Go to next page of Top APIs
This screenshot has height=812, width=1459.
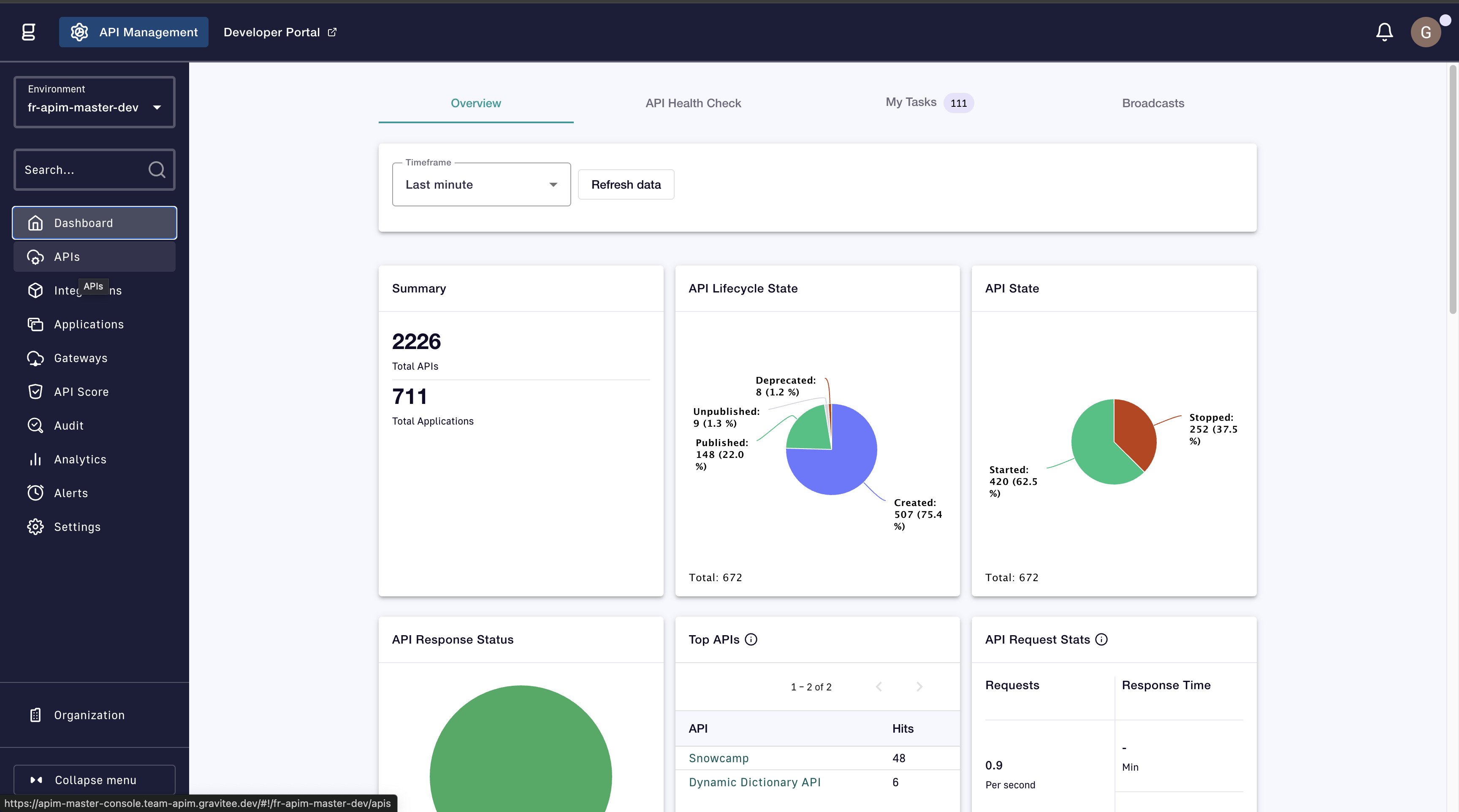click(919, 687)
